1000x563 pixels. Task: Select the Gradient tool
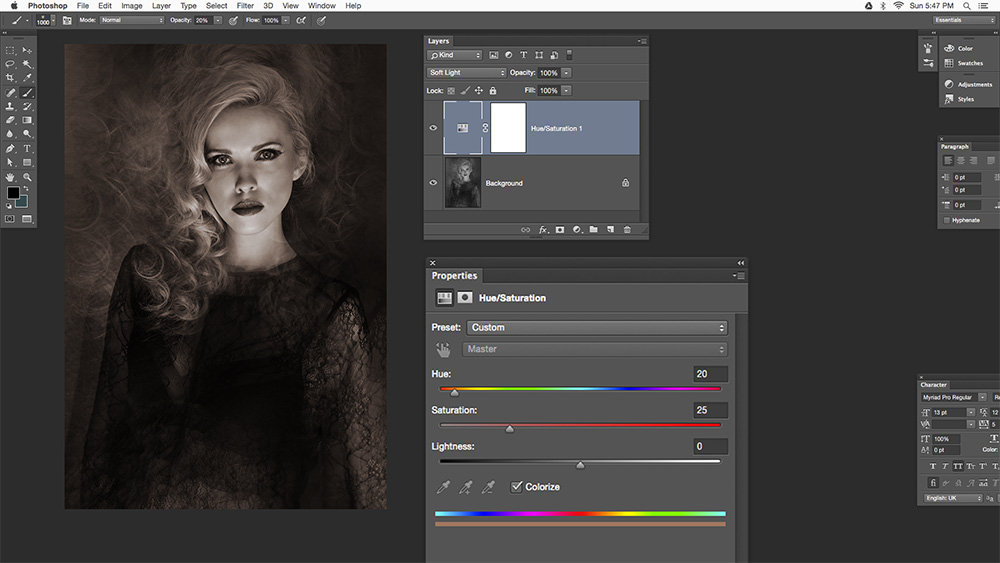27,120
